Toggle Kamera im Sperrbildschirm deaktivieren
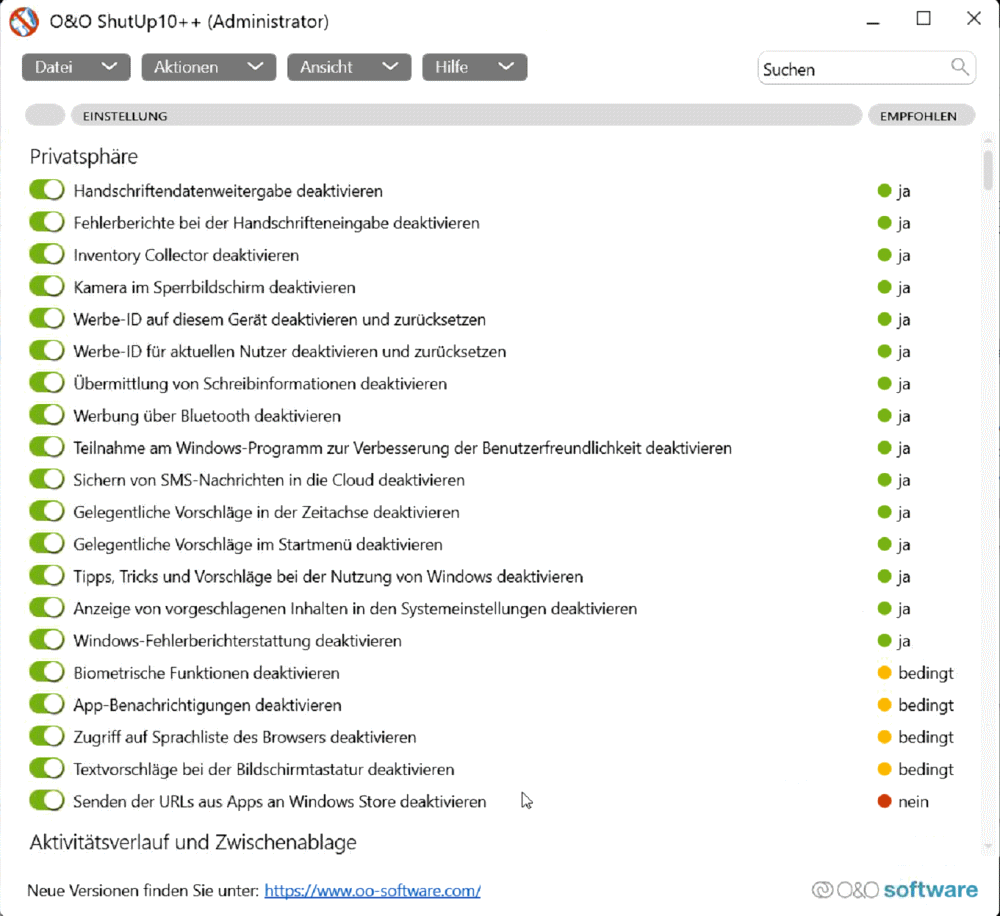 (47, 286)
